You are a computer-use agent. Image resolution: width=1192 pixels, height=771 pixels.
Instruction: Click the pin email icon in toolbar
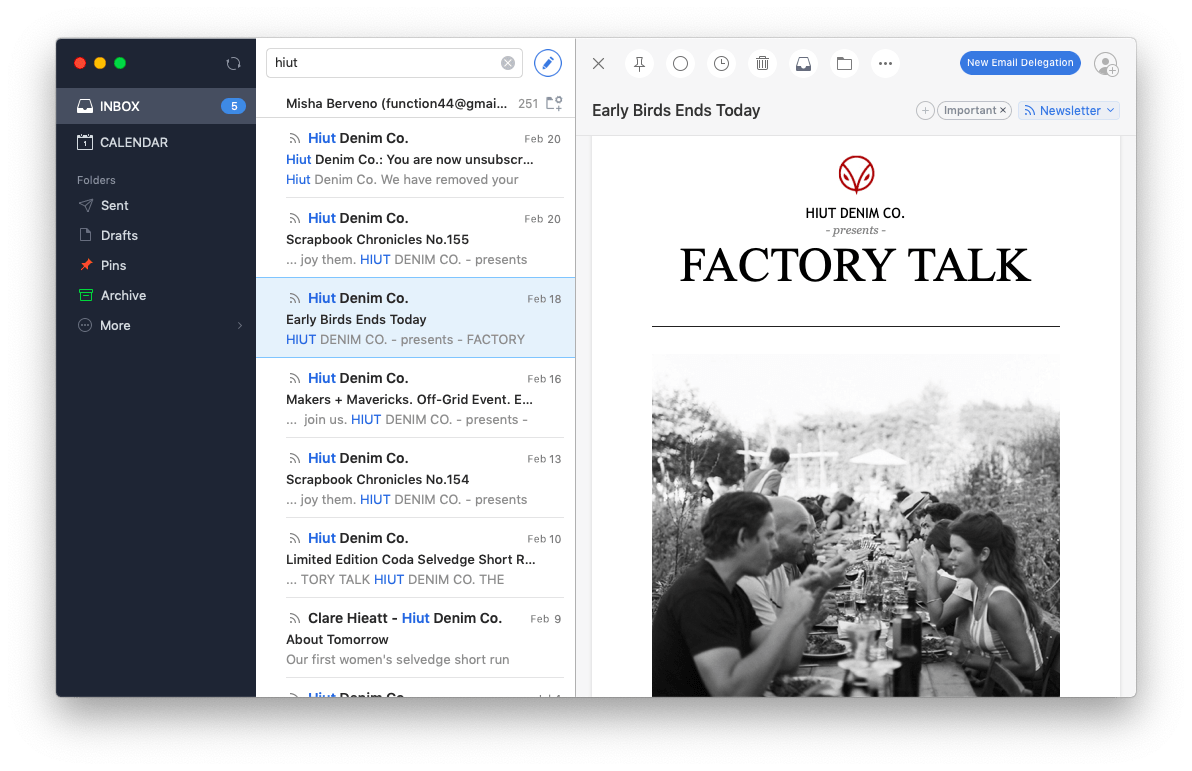[x=639, y=63]
